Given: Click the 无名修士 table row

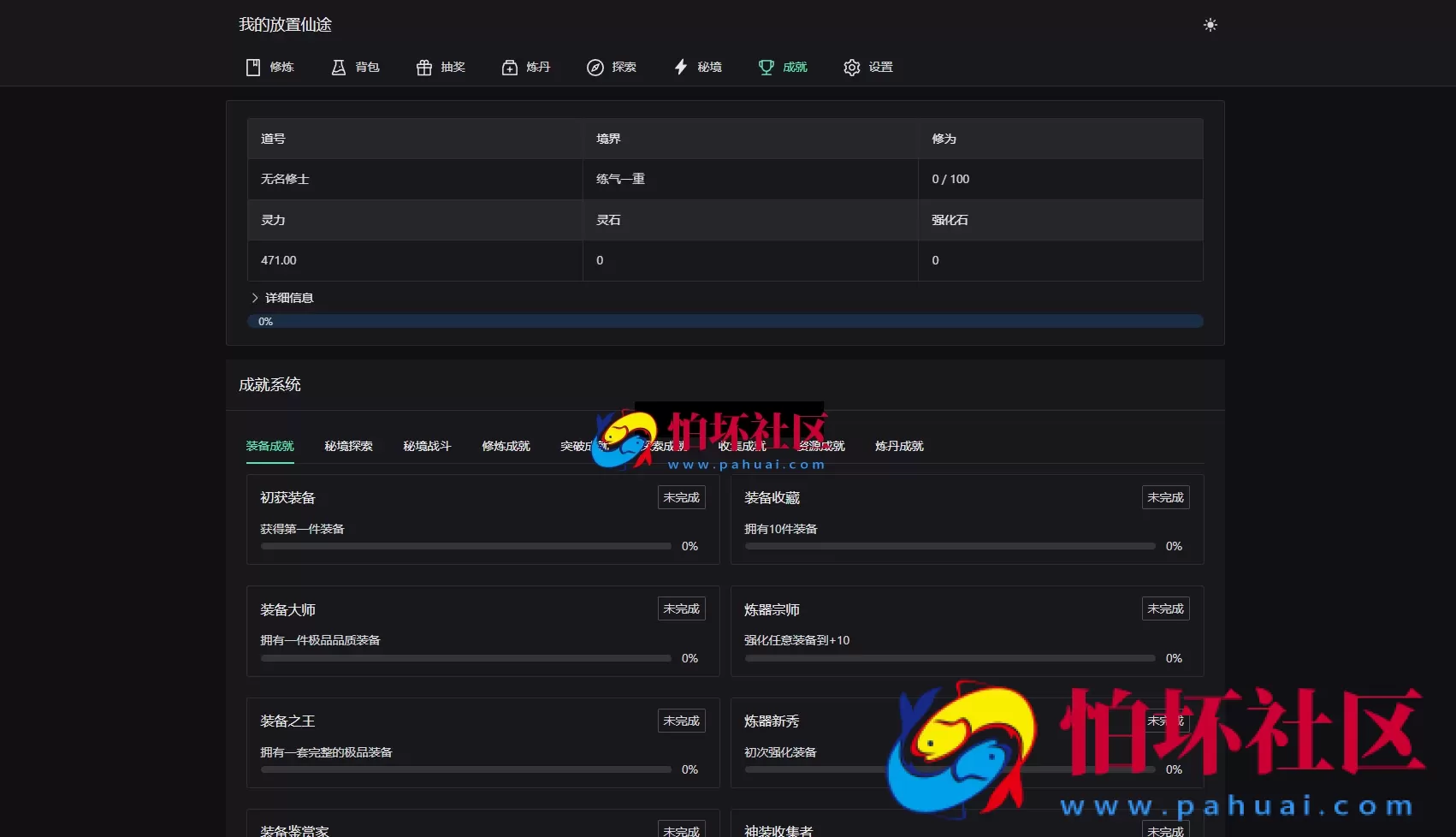Looking at the screenshot, I should [414, 179].
